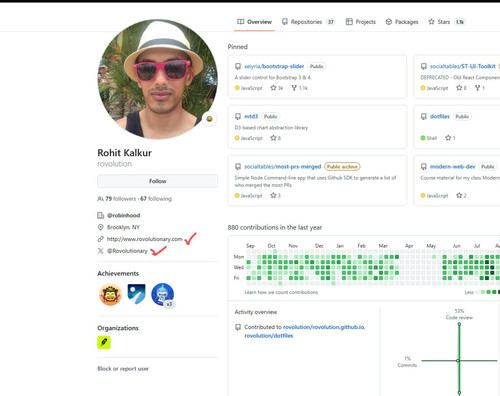This screenshot has height=396, width=500.
Task: View stars of dotfiles repository
Action: [x=450, y=138]
